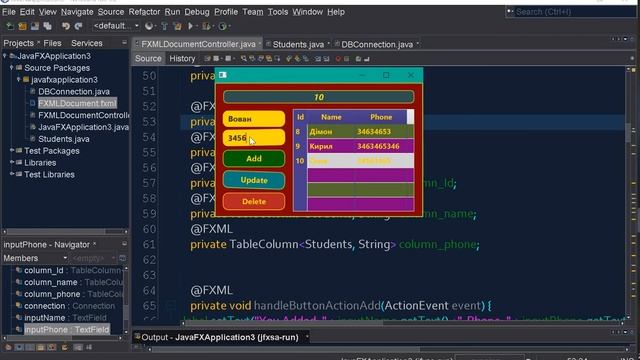Viewport: 640px width, 360px height.
Task: Expand the Libraries node
Action: [12, 162]
